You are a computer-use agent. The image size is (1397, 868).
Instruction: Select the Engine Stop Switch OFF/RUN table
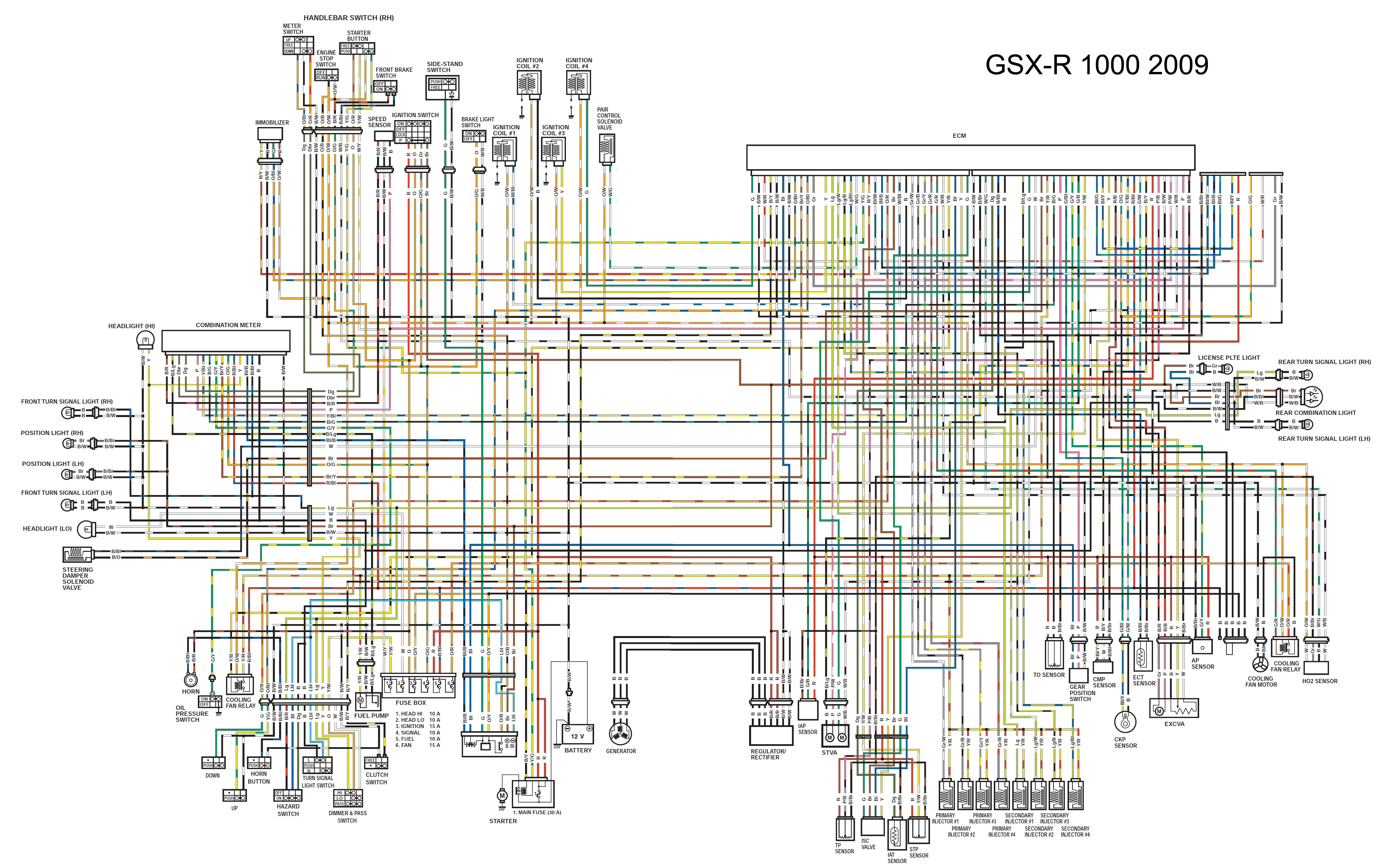tap(326, 75)
